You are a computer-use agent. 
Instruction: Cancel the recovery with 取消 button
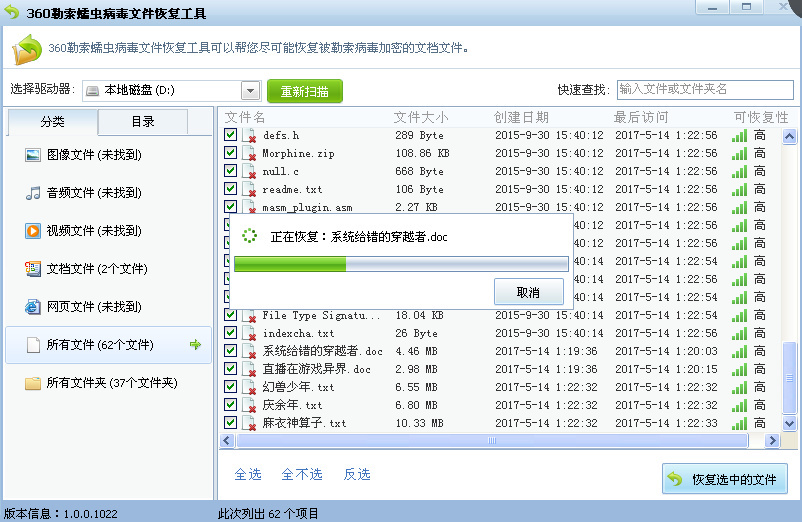click(x=528, y=293)
